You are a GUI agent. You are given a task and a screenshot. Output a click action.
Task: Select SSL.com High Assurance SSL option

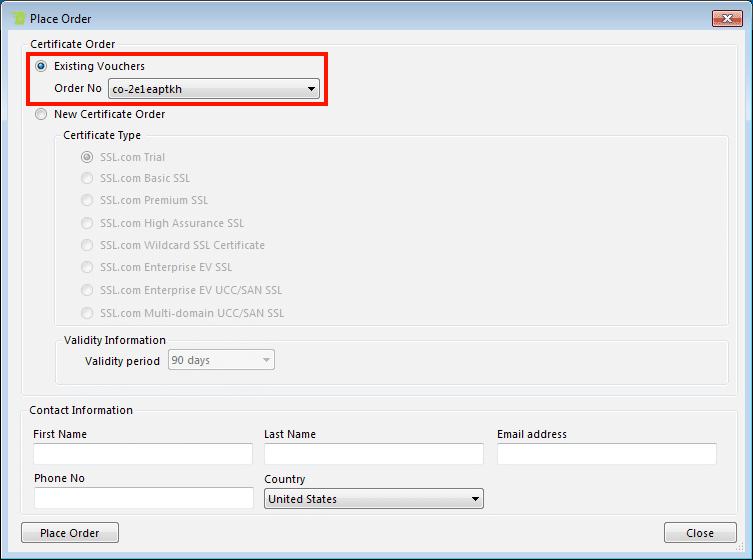click(x=88, y=223)
